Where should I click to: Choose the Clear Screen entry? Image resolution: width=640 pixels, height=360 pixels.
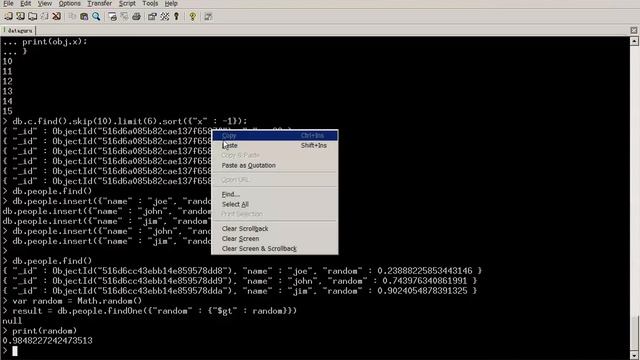[275, 238]
